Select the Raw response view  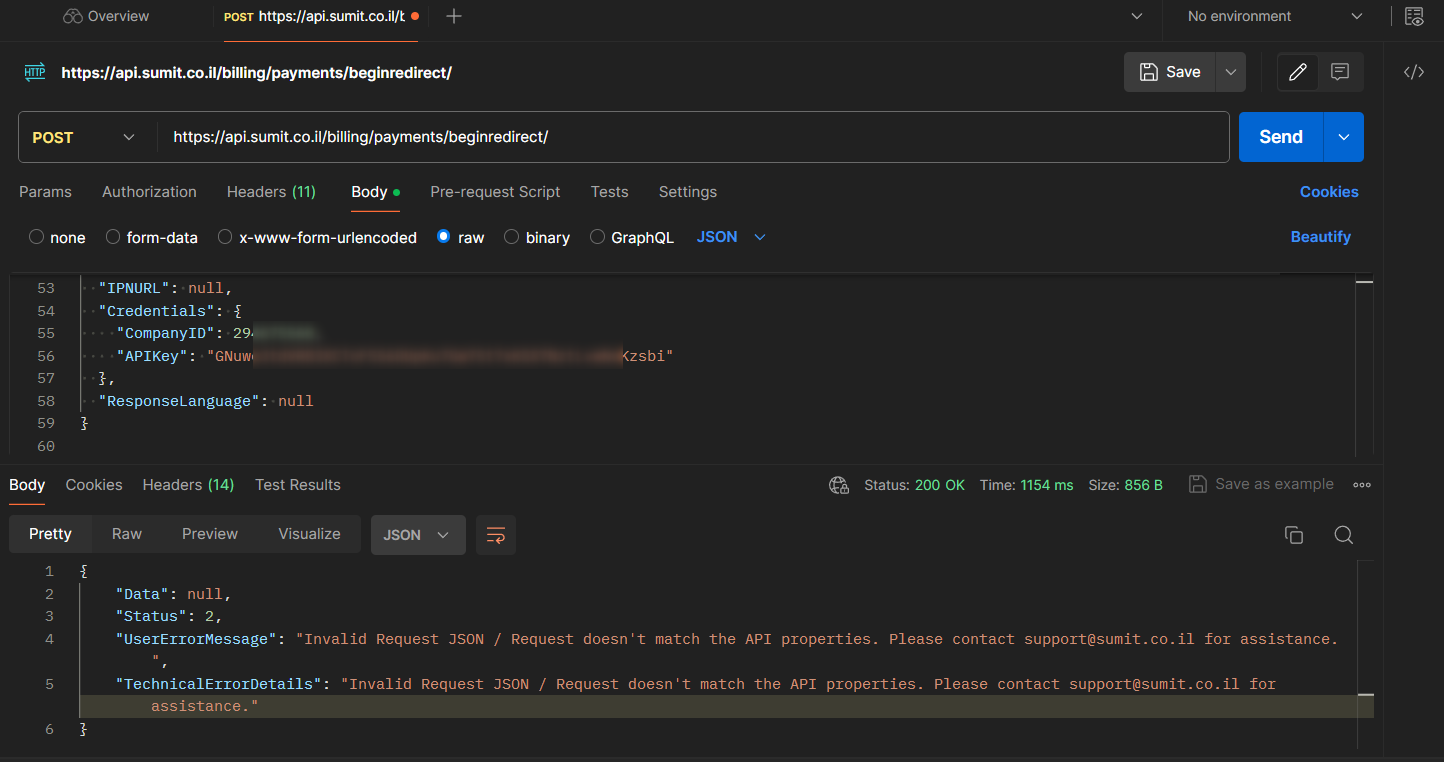pos(127,534)
